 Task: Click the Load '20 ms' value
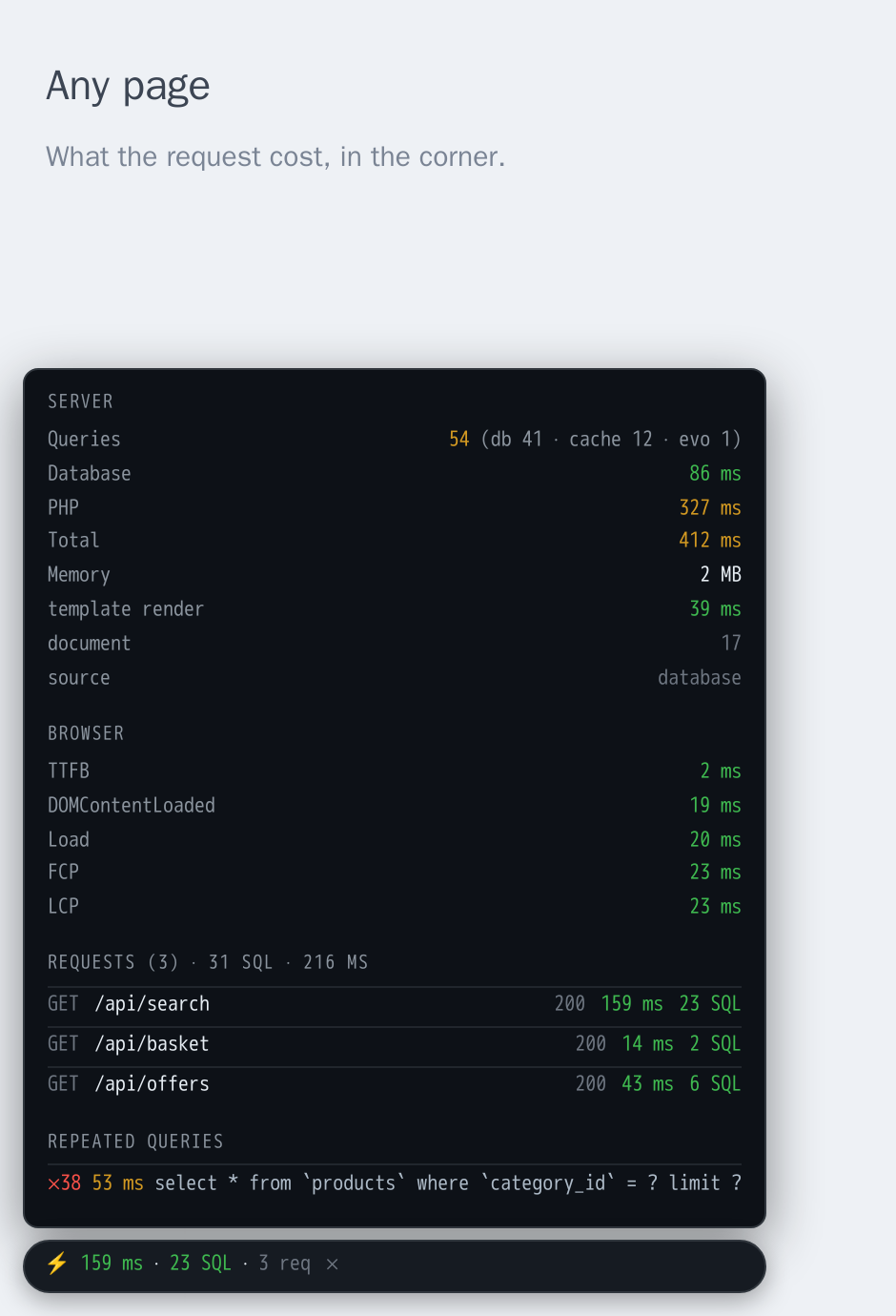click(715, 840)
